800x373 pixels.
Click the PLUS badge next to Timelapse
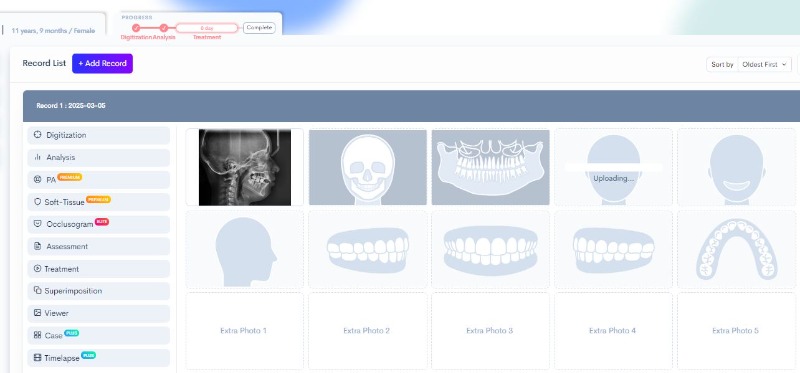[89, 355]
